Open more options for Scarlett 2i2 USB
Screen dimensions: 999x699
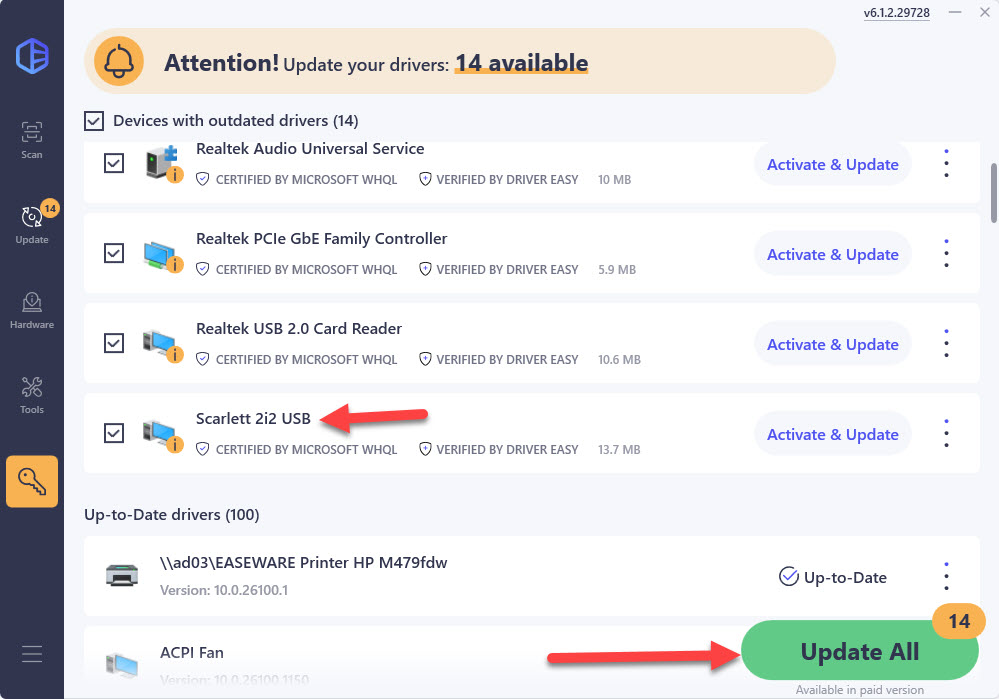[946, 434]
